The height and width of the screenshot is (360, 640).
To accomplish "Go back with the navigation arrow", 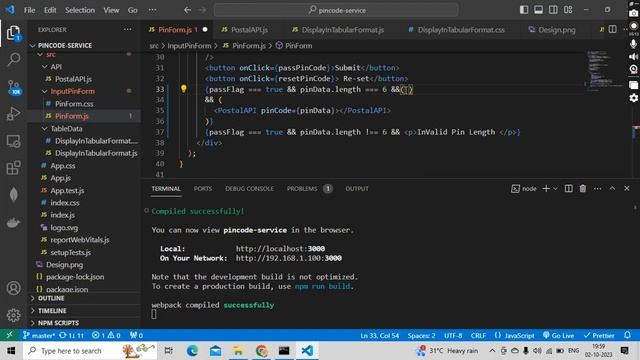I will [x=187, y=10].
